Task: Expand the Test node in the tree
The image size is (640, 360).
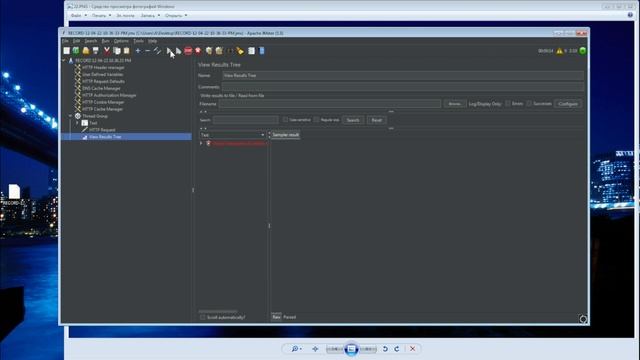Action: [78, 123]
